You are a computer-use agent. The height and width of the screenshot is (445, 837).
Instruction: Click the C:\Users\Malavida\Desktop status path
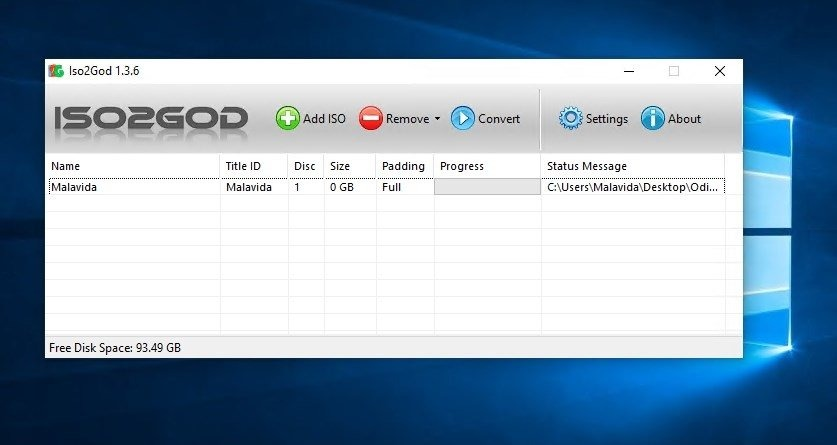(x=633, y=187)
